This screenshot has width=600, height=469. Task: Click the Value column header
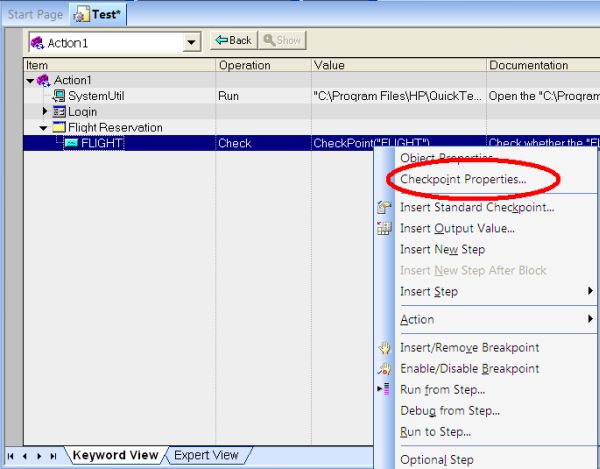pyautogui.click(x=399, y=65)
